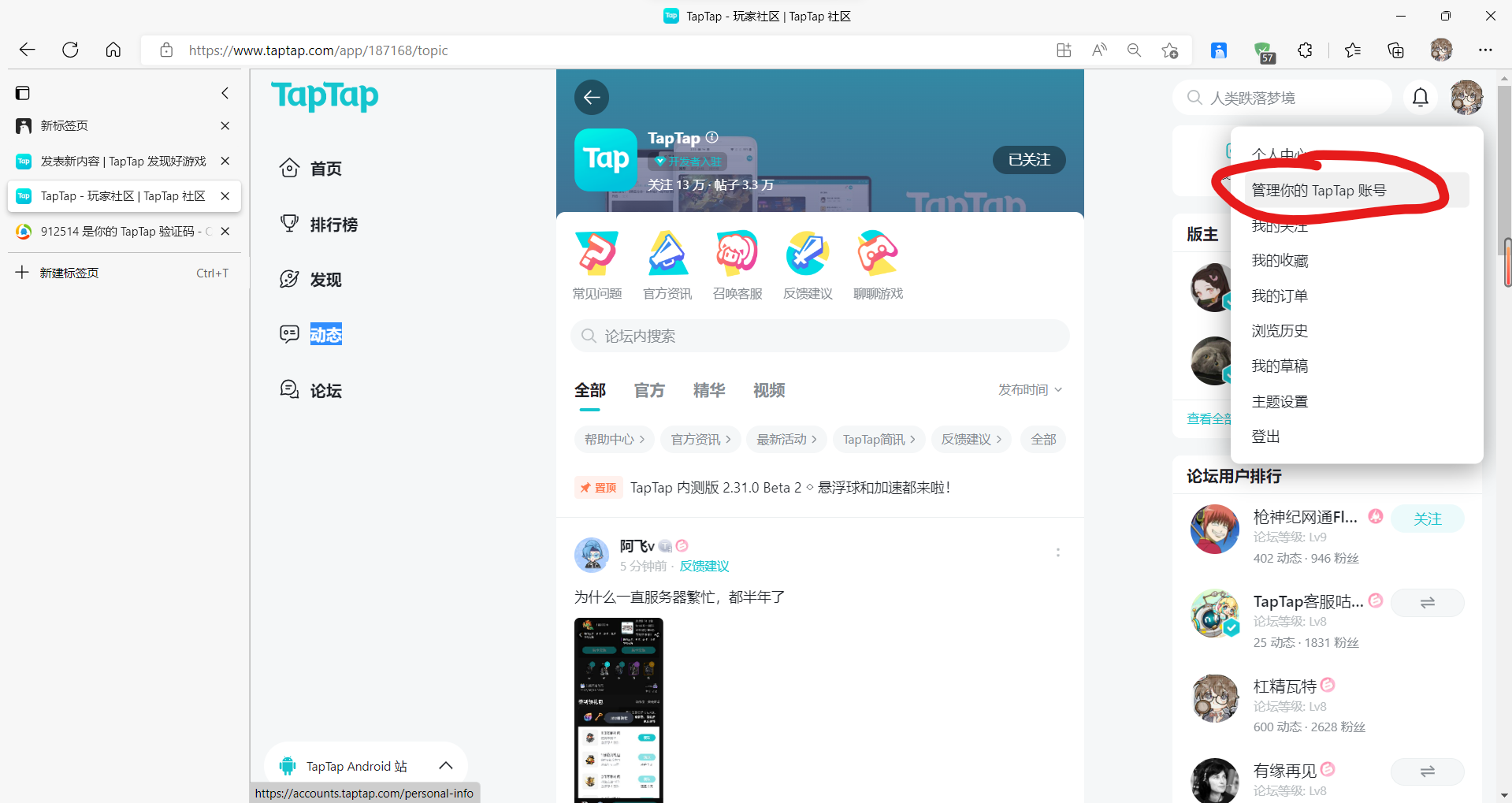Open the 反馈建议 tag on 阿飞v post
This screenshot has width=1512, height=803.
point(704,567)
